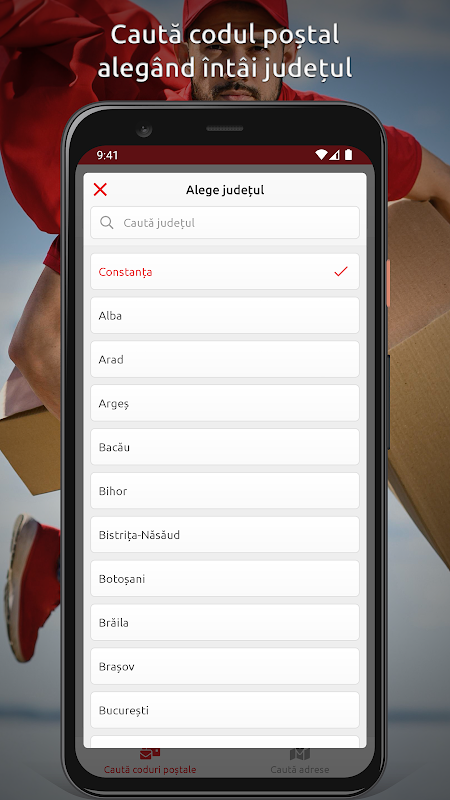Tap the Wi-Fi status icon
Image resolution: width=450 pixels, height=800 pixels.
pyautogui.click(x=321, y=155)
